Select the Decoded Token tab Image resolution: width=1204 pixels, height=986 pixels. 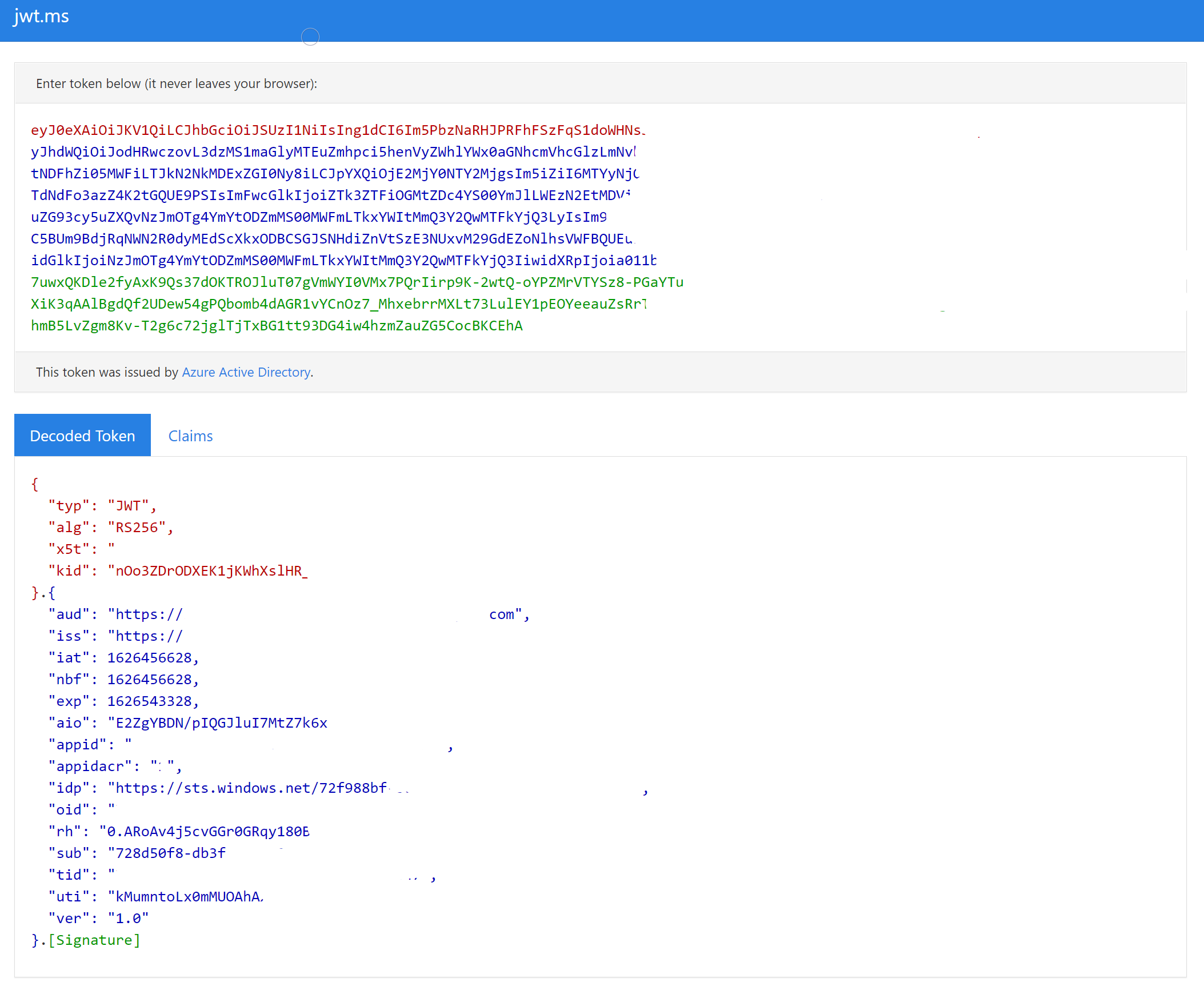[82, 436]
